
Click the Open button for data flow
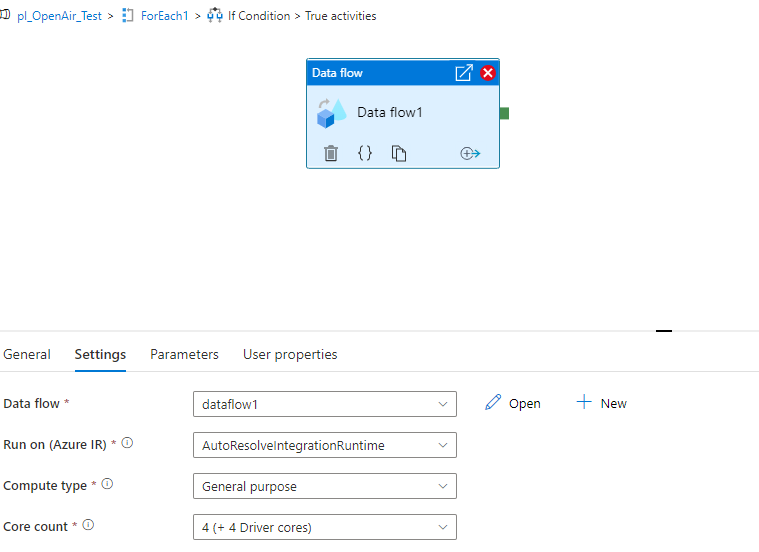(x=513, y=403)
